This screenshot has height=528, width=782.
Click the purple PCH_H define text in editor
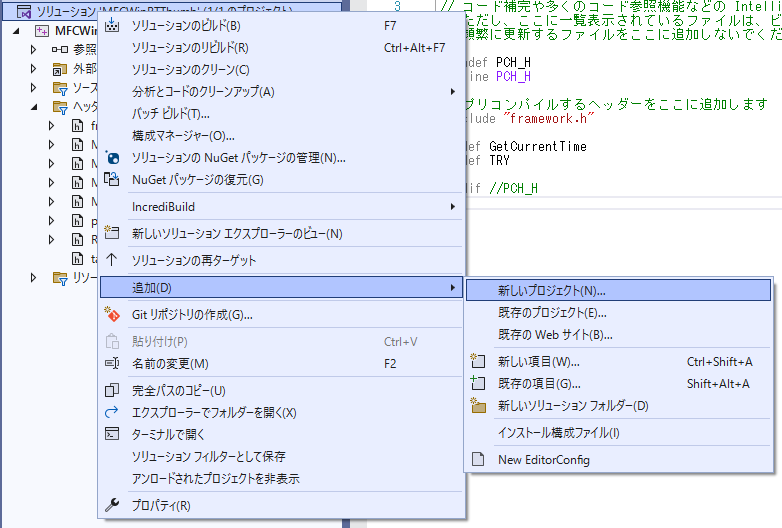pyautogui.click(x=513, y=76)
